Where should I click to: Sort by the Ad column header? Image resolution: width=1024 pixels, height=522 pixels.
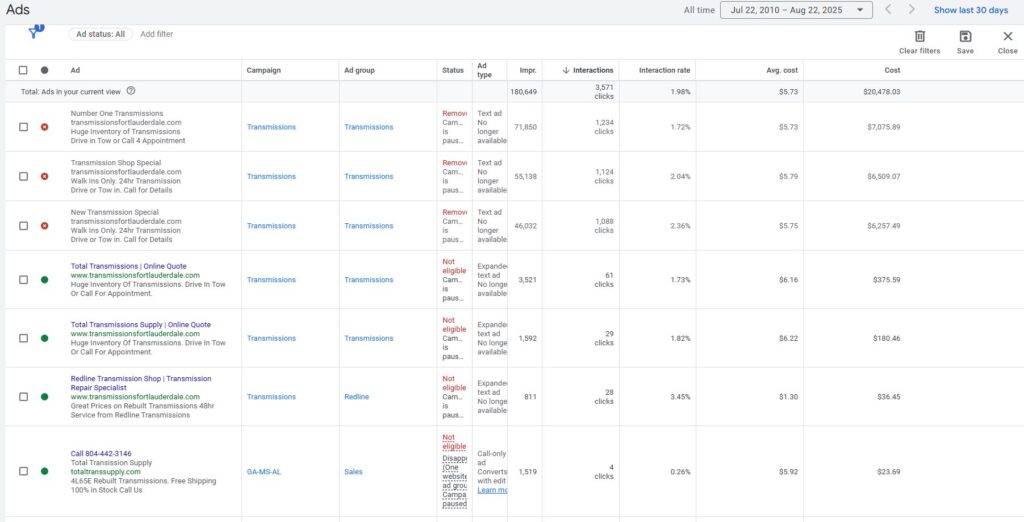[75, 70]
